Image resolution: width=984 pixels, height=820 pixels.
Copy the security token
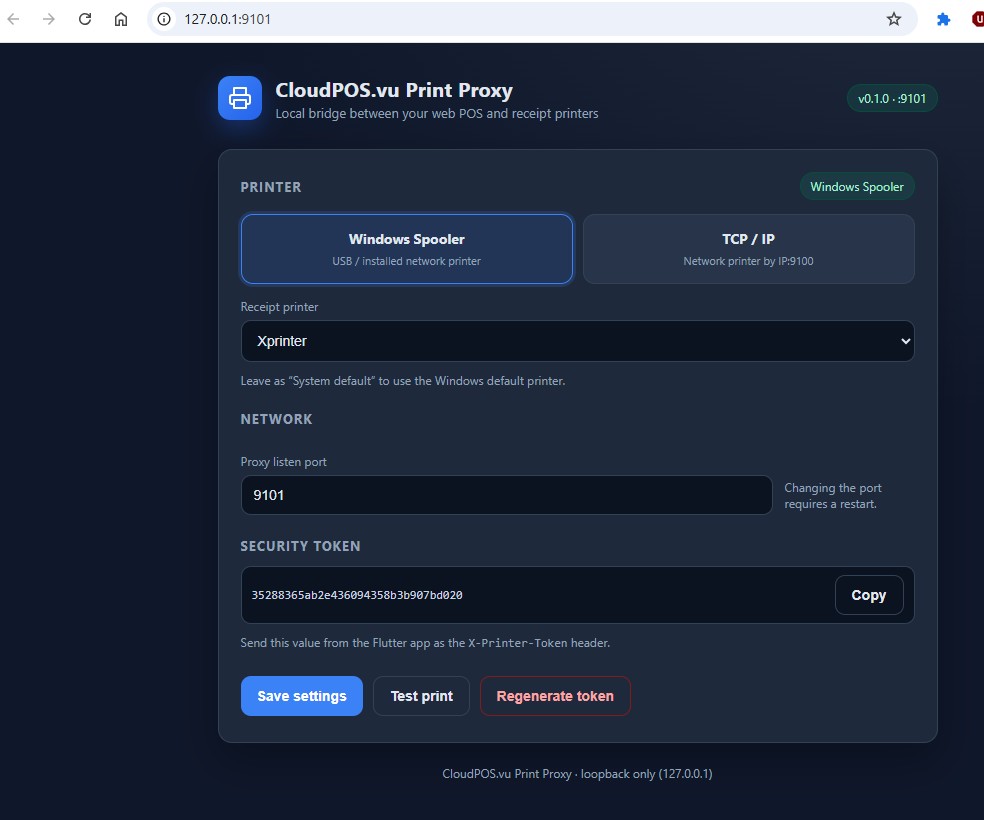[869, 595]
